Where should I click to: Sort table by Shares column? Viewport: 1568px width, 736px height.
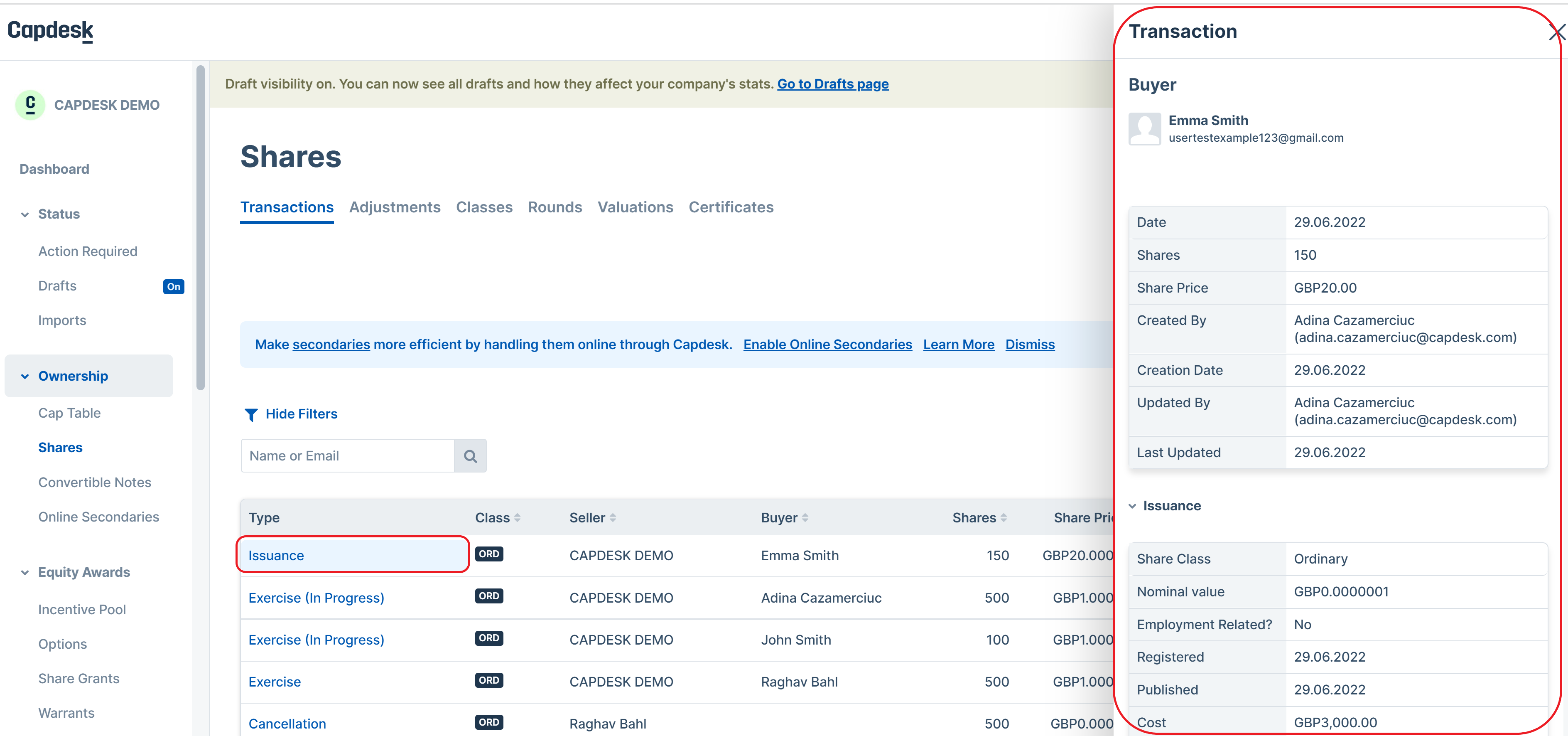(1003, 518)
